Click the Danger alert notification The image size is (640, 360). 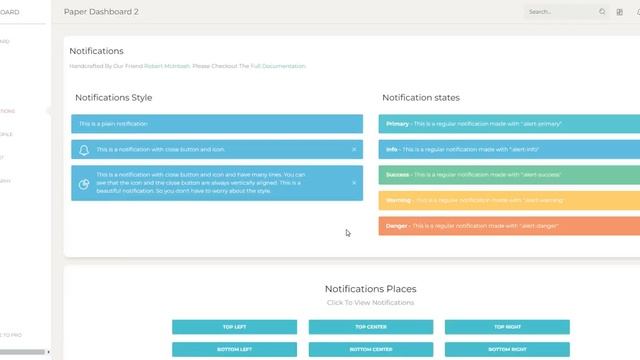[509, 226]
